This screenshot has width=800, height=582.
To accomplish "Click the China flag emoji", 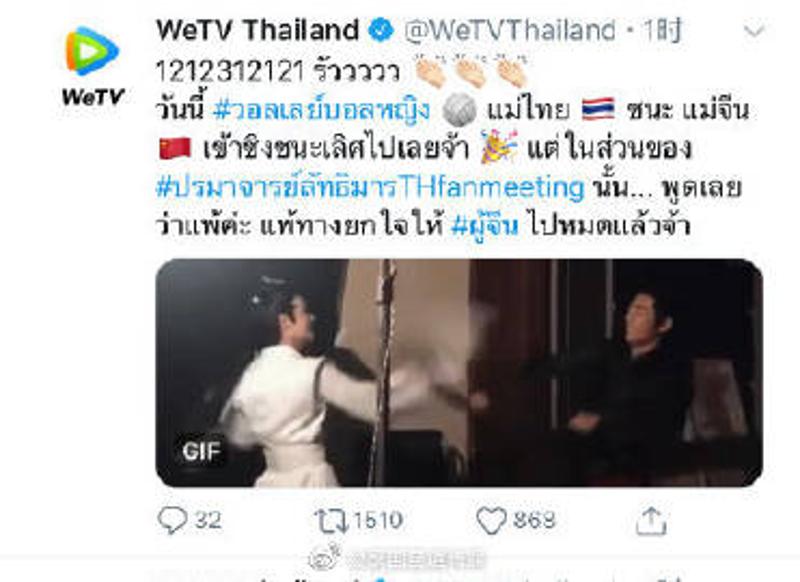I will tap(174, 148).
